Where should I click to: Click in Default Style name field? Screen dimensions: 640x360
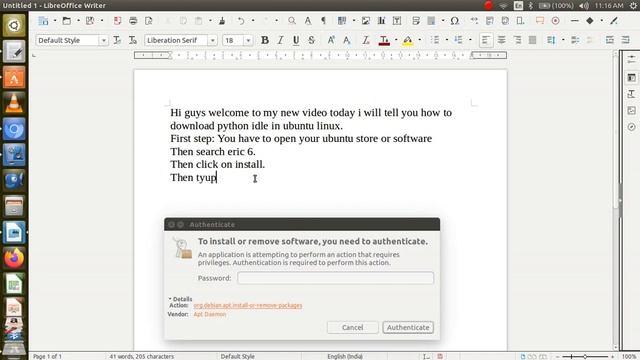[x=67, y=40]
